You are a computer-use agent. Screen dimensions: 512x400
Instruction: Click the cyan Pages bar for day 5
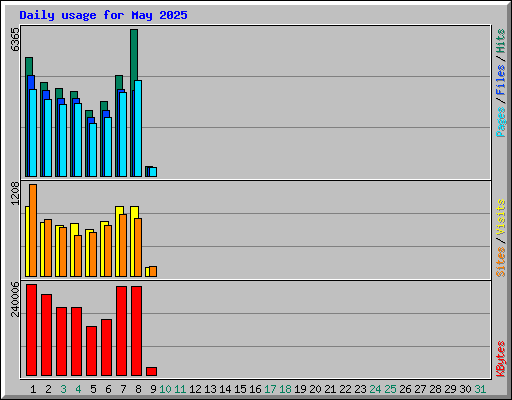pos(93,150)
